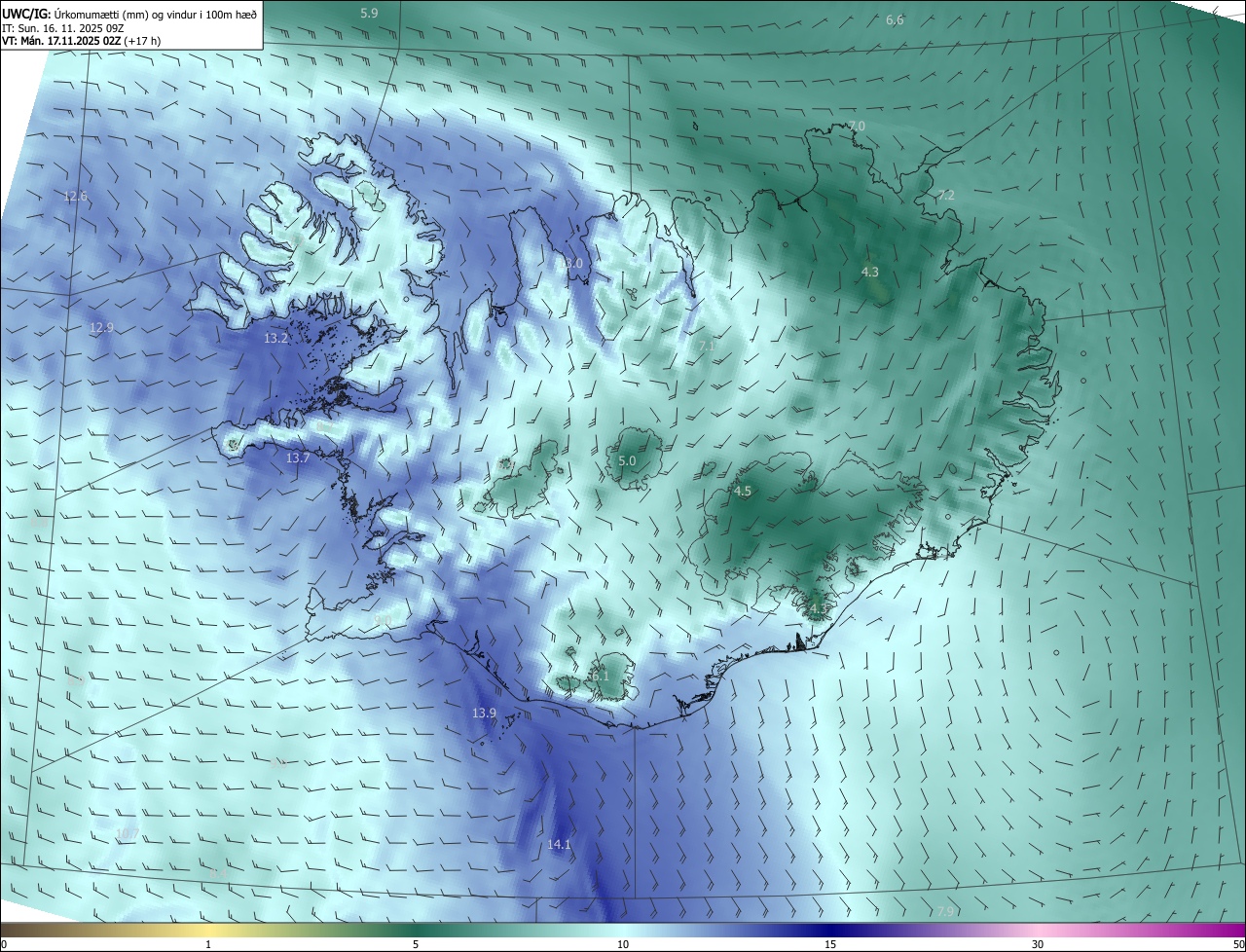The height and width of the screenshot is (952, 1246).
Task: Select the 13.0 value label
Action: point(570,263)
